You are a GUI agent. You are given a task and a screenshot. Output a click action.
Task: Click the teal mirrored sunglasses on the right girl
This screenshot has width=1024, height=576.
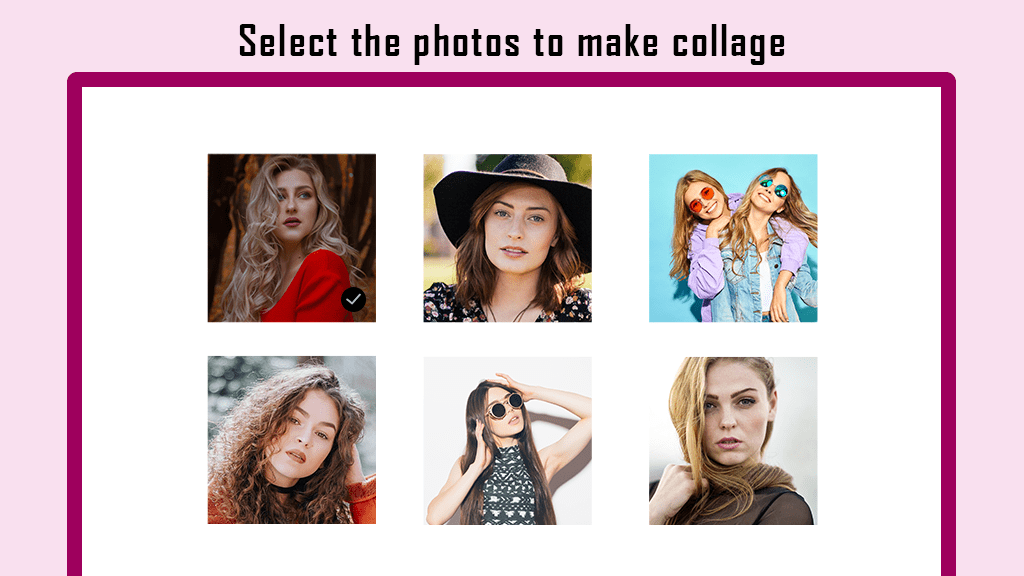pos(775,187)
